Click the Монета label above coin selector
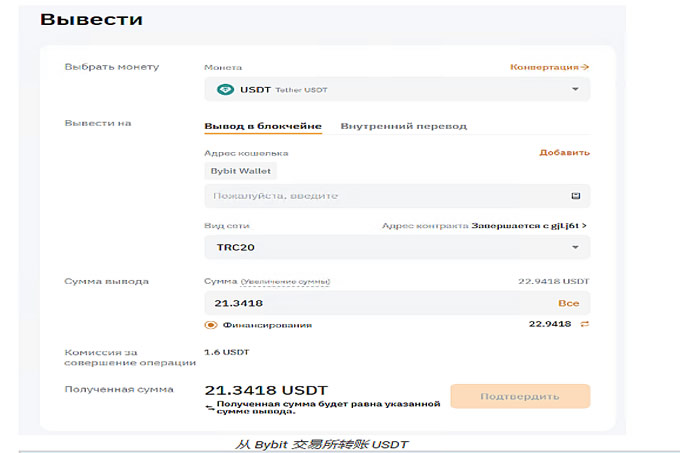This screenshot has height=453, width=680. pyautogui.click(x=223, y=68)
